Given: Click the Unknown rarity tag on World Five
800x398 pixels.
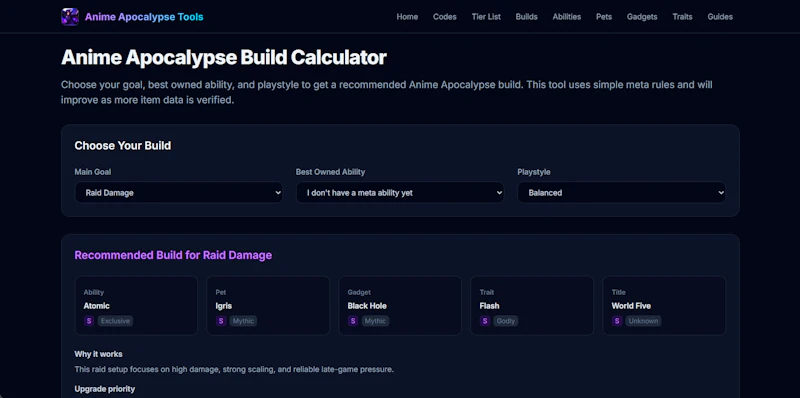Looking at the screenshot, I should (x=643, y=321).
